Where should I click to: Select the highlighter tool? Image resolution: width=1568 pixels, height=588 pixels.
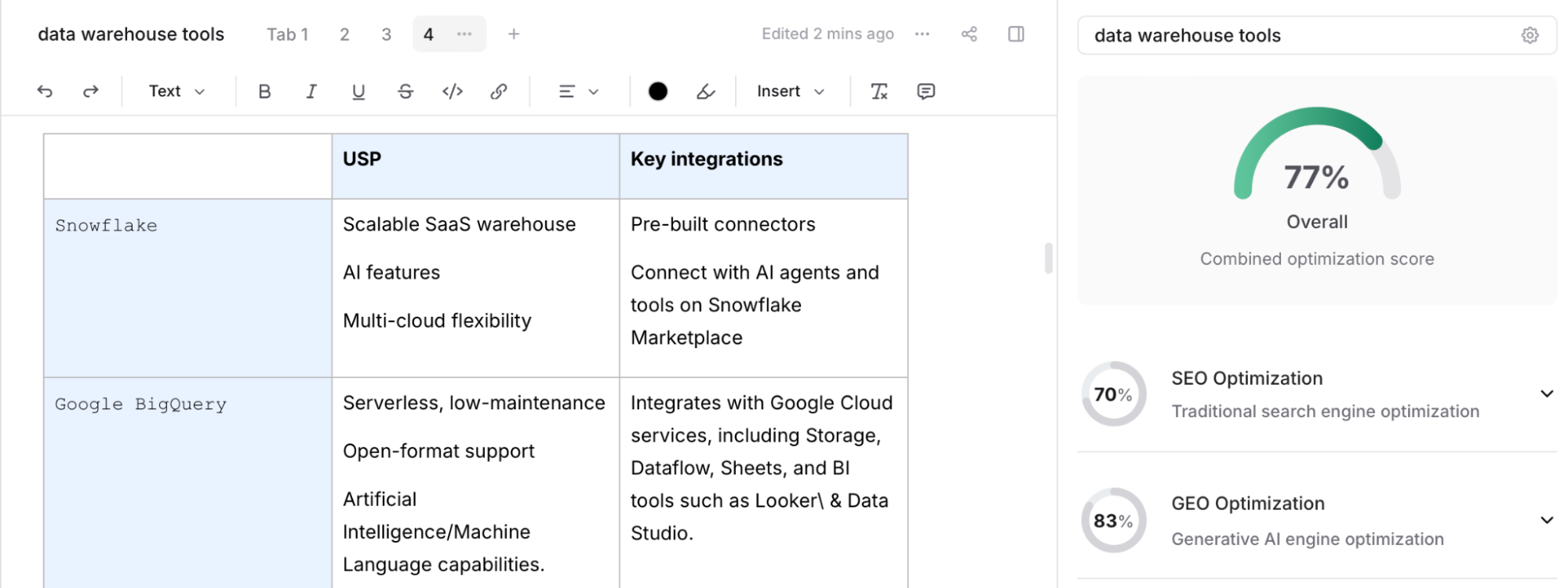point(706,92)
